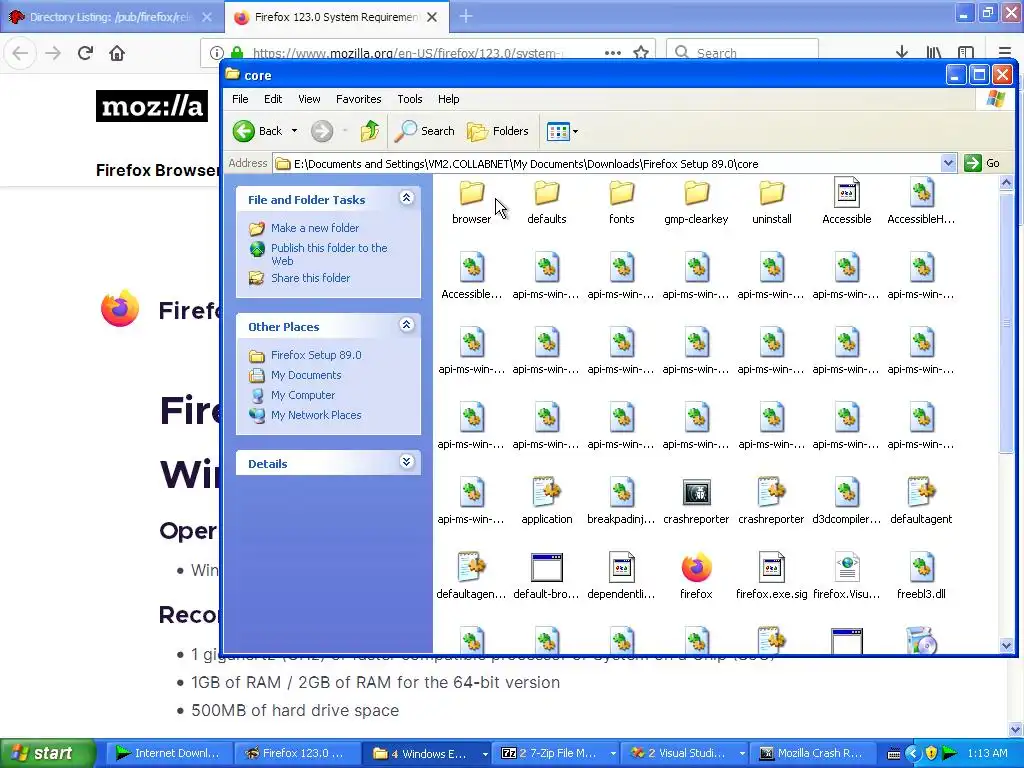
Task: Reload the Firefox page
Action: point(86,53)
